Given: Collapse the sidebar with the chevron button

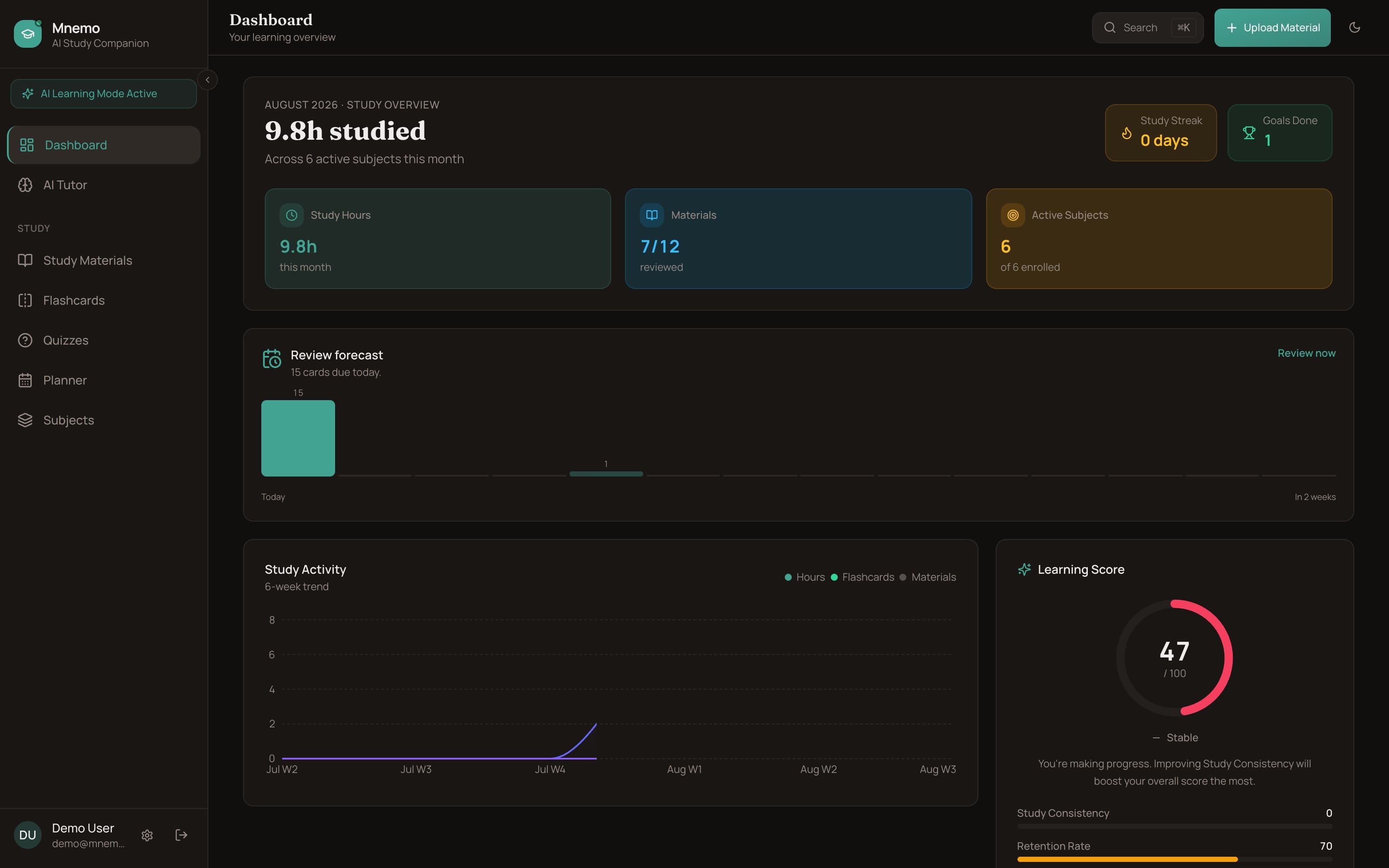Looking at the screenshot, I should point(207,80).
